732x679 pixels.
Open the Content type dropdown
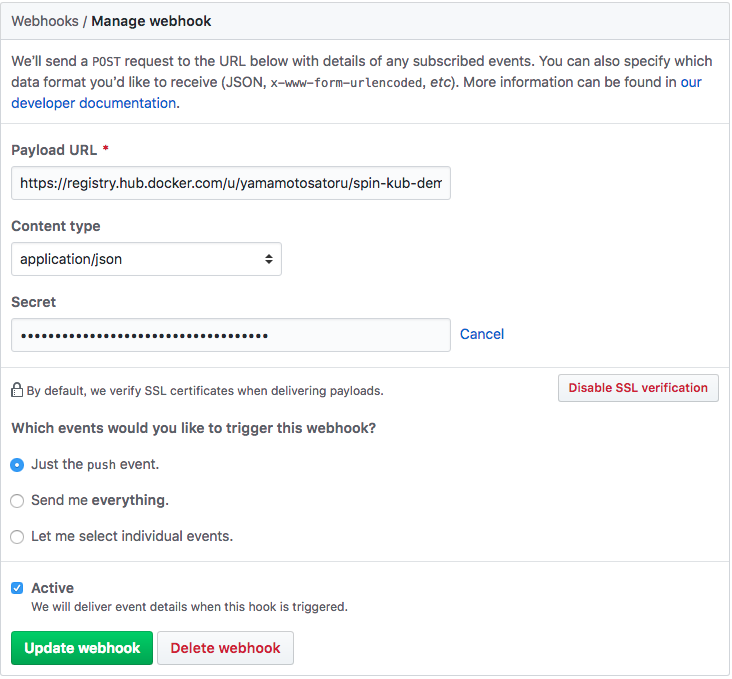pos(146,259)
